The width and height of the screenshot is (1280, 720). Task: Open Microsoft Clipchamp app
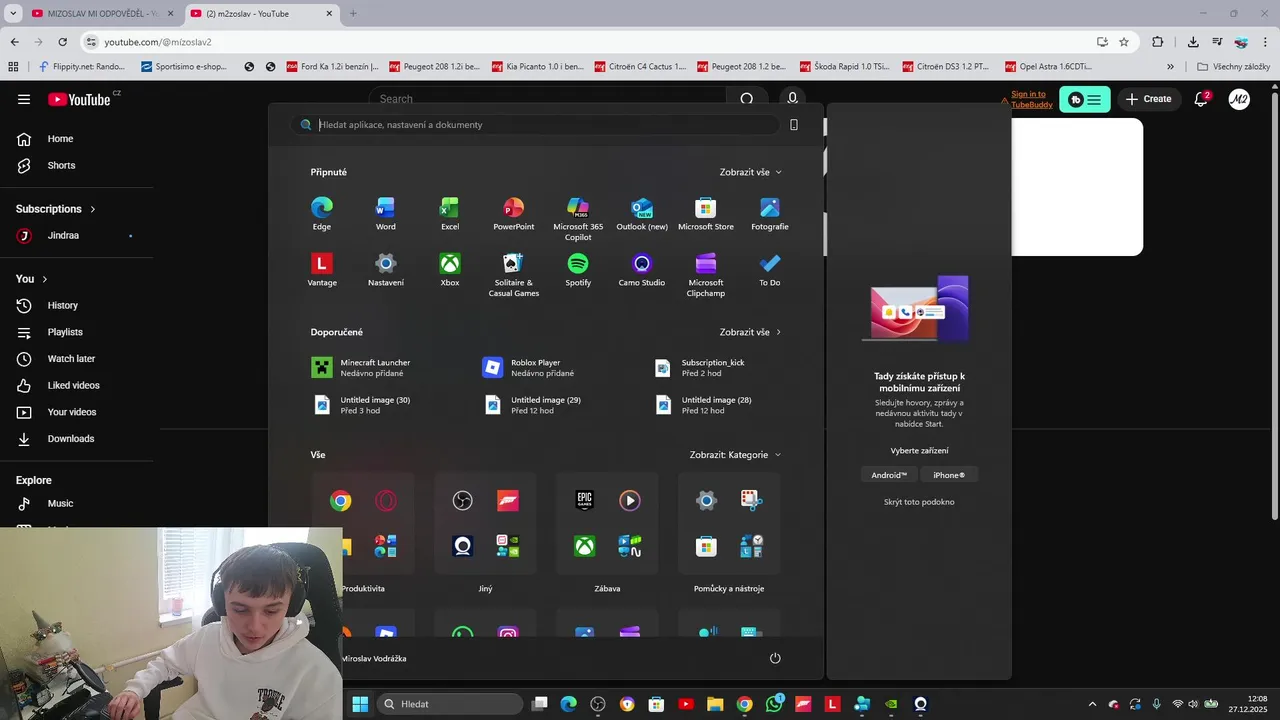(706, 275)
